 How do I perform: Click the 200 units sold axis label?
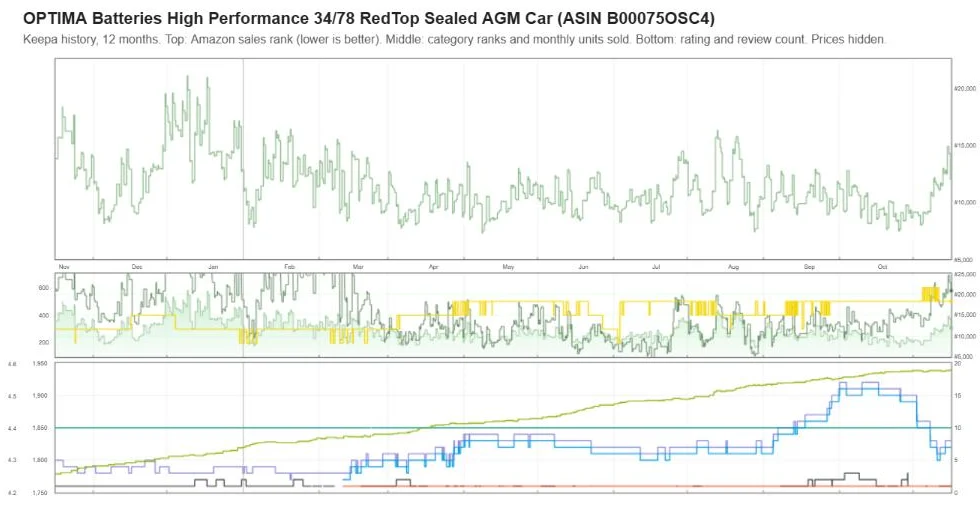pyautogui.click(x=43, y=343)
